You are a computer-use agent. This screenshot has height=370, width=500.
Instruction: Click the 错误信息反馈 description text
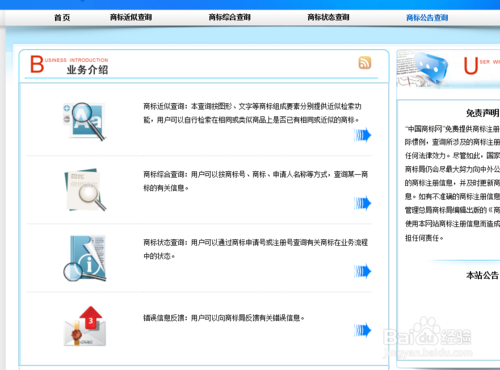click(224, 318)
